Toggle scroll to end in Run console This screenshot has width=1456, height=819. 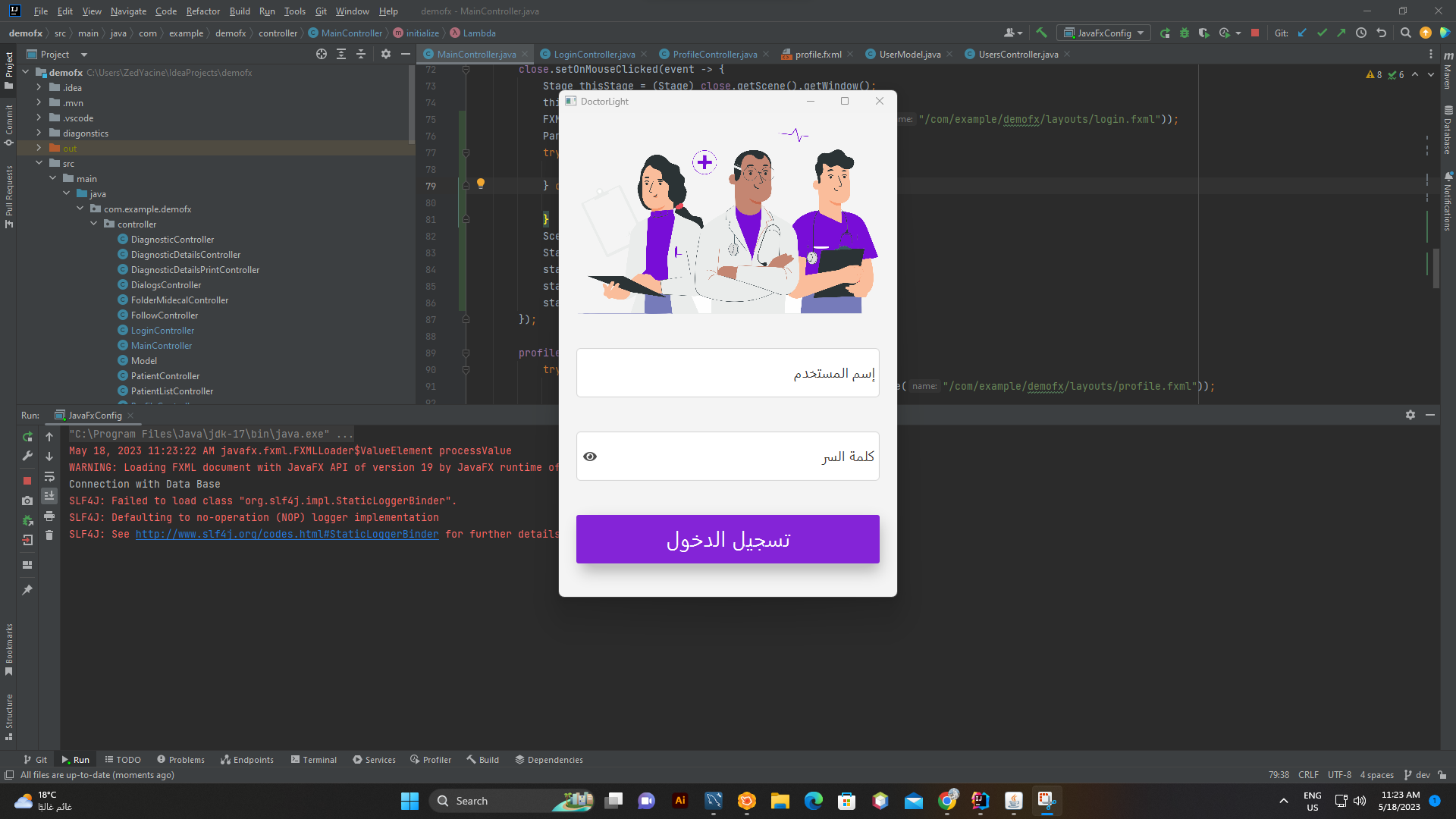[49, 496]
